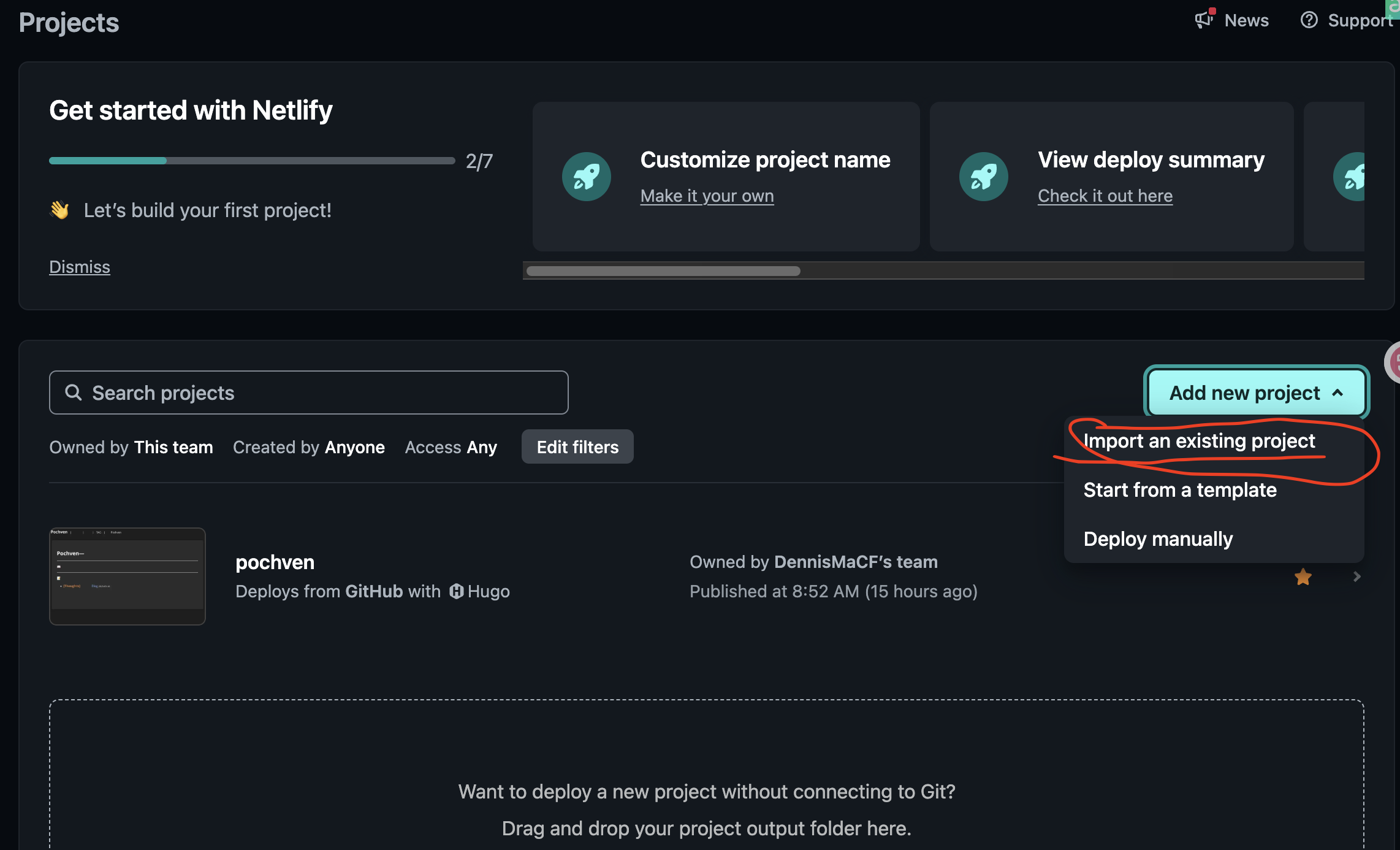This screenshot has width=1400, height=850.
Task: Click the Hugo framework icon
Action: tap(456, 591)
